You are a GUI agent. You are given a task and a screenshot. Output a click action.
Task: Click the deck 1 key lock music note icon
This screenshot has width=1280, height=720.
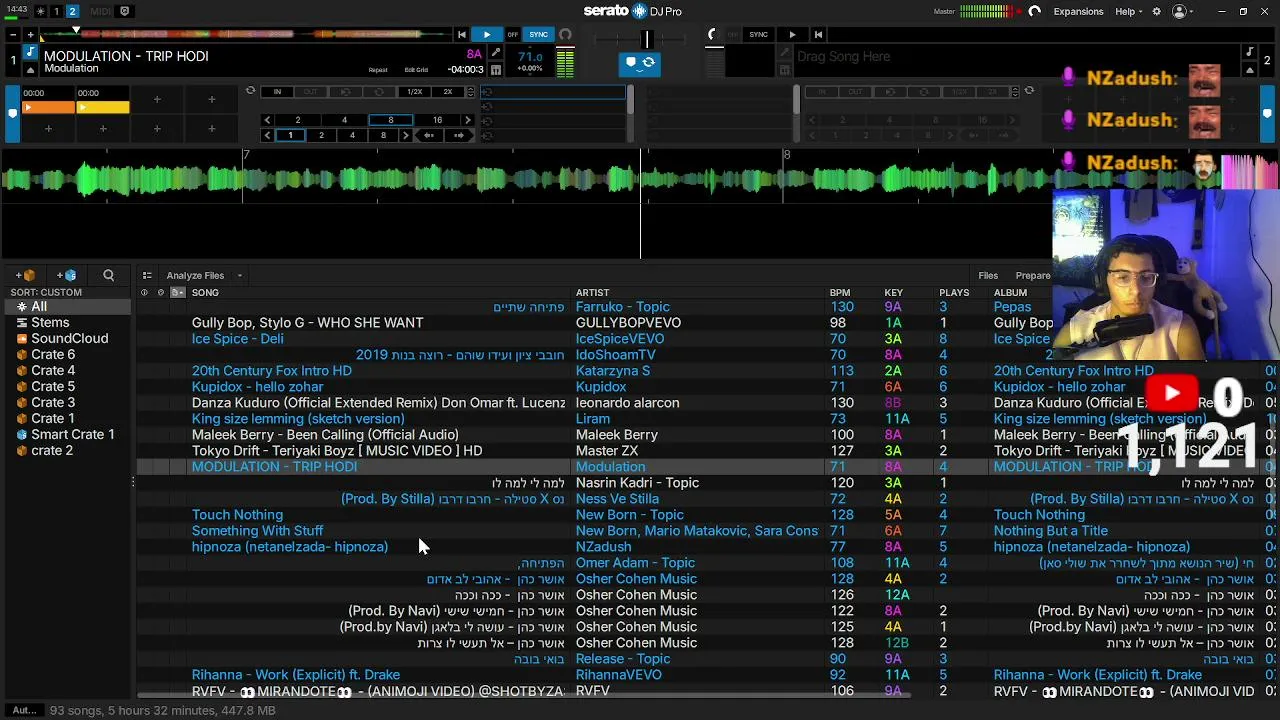pyautogui.click(x=30, y=53)
